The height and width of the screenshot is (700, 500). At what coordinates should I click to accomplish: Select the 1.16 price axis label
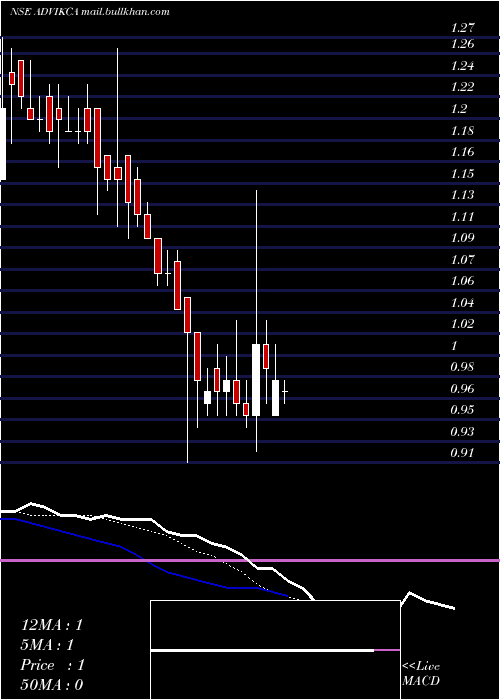(463, 152)
